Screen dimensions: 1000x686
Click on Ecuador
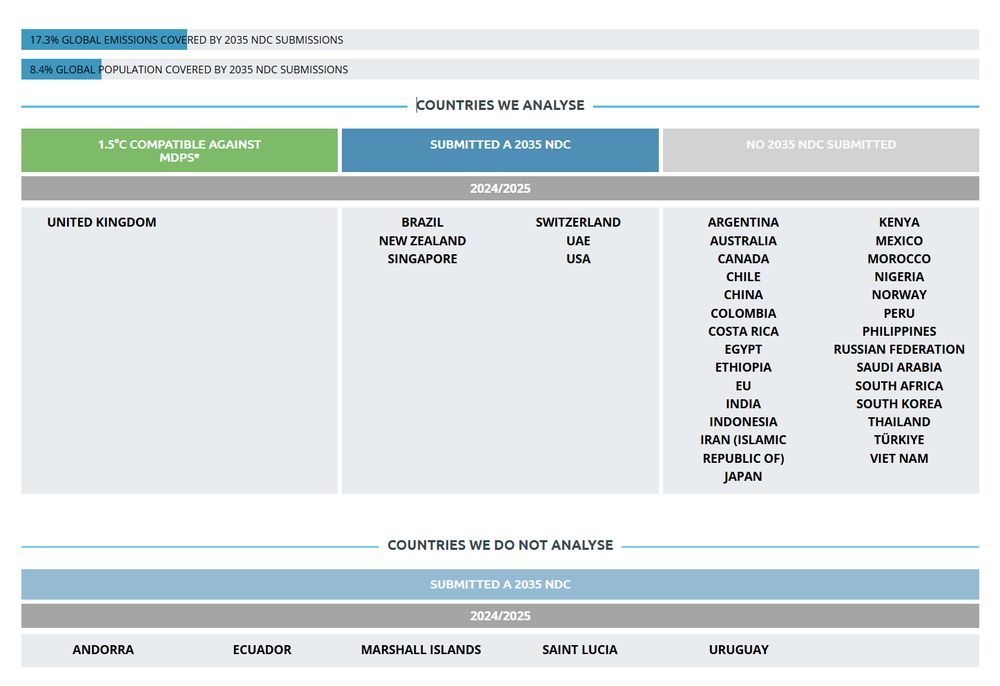261,650
